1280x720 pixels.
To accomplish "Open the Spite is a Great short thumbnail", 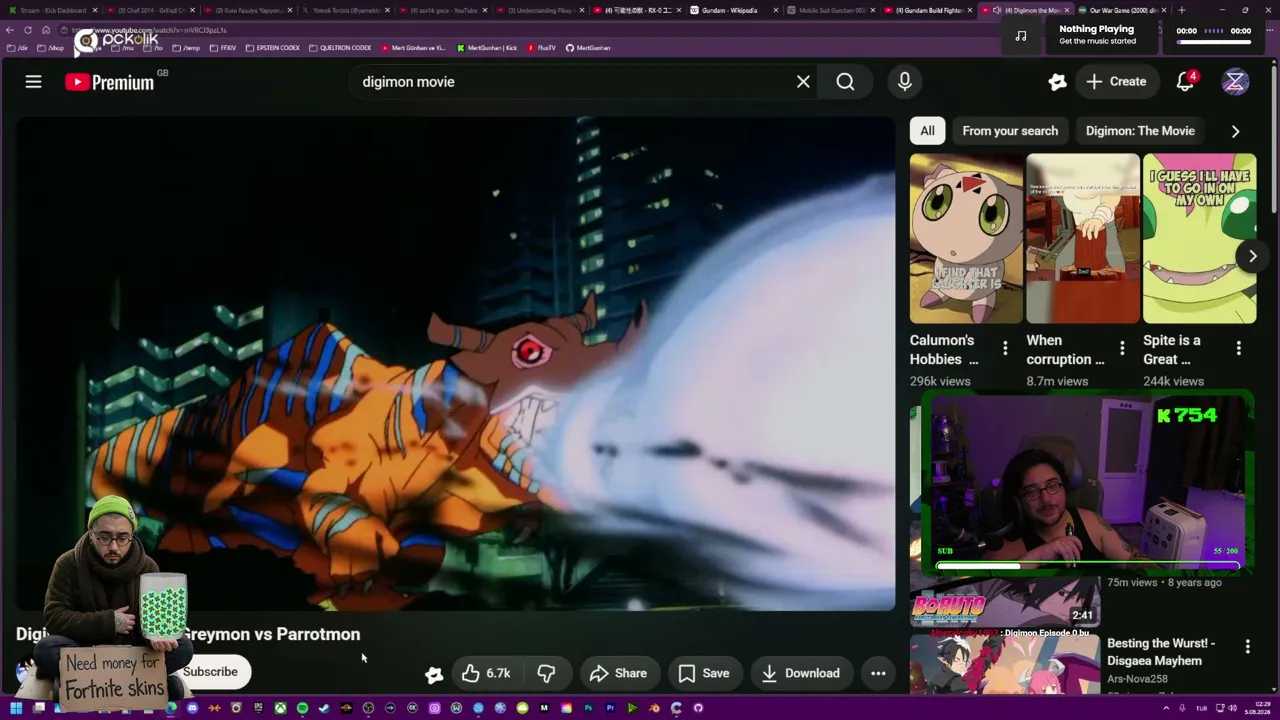I will coord(1199,238).
